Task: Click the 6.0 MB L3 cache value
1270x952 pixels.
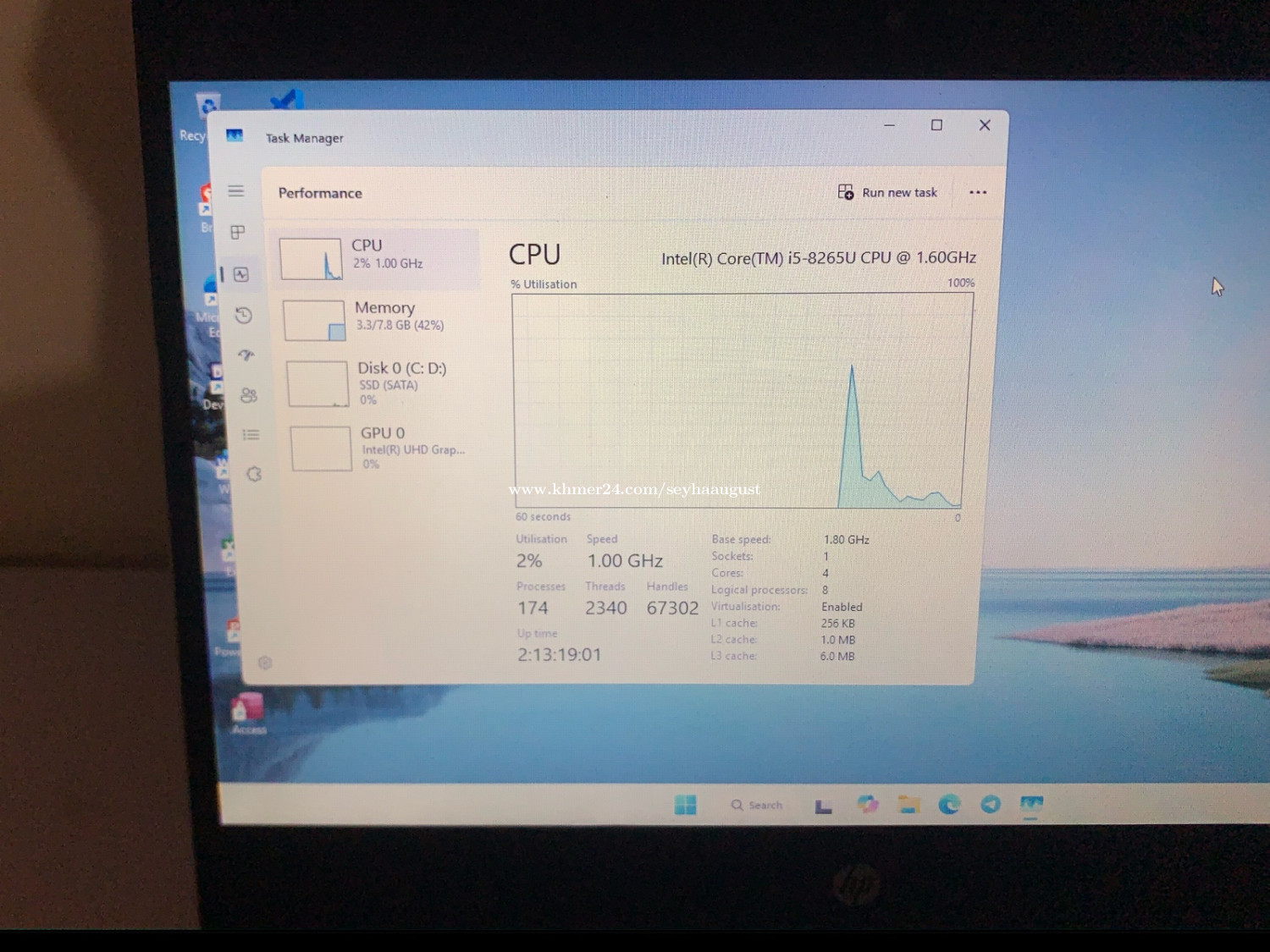Action: (837, 656)
